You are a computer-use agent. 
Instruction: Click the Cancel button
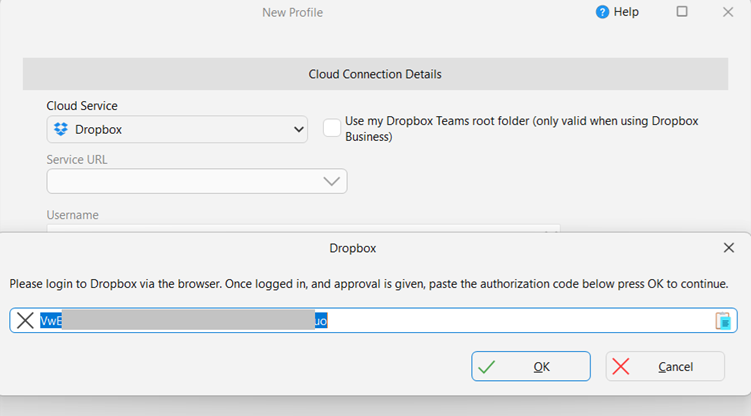pos(665,366)
